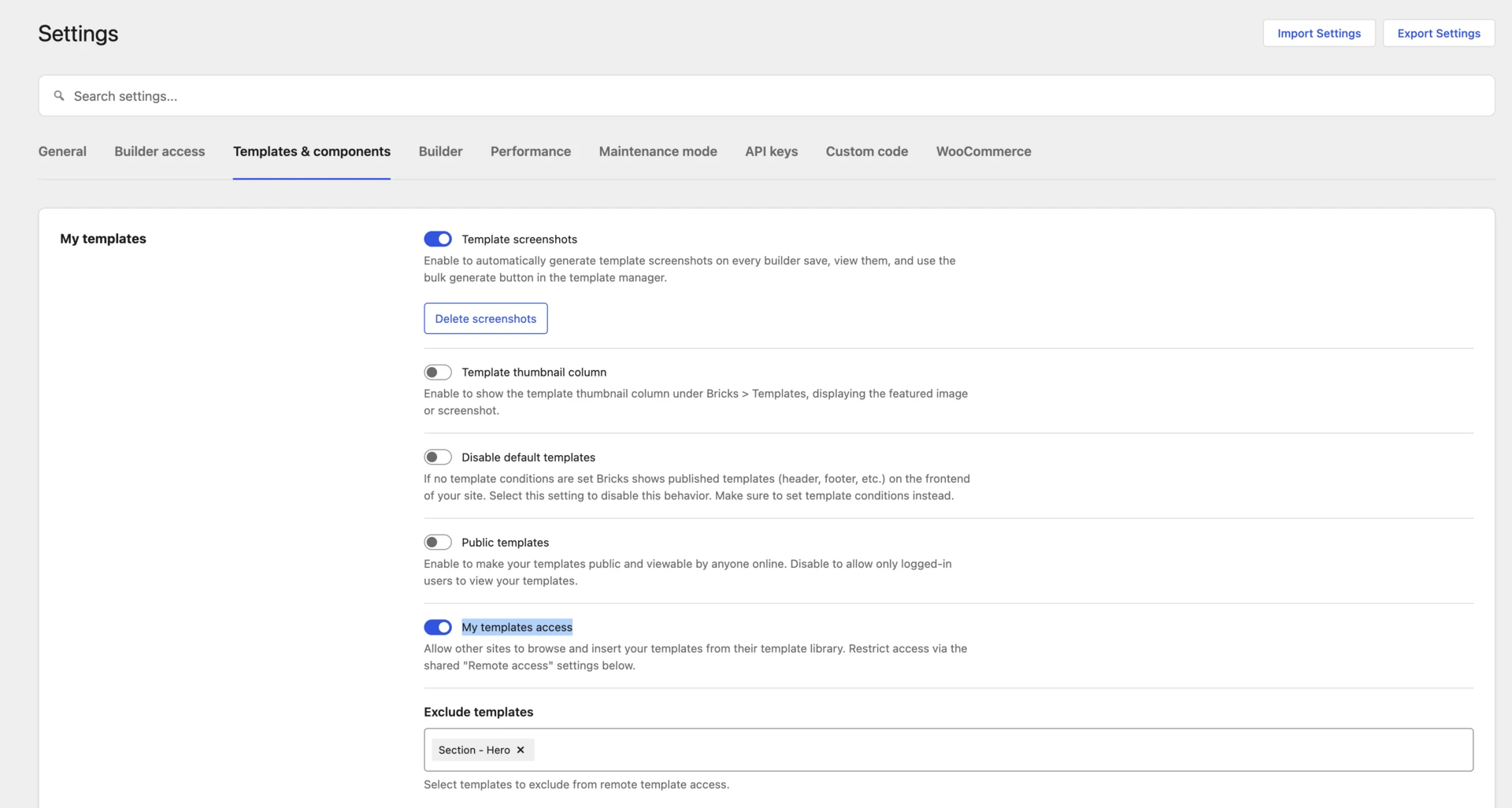The width and height of the screenshot is (1512, 808).
Task: Go to the Builder tab
Action: tap(440, 151)
